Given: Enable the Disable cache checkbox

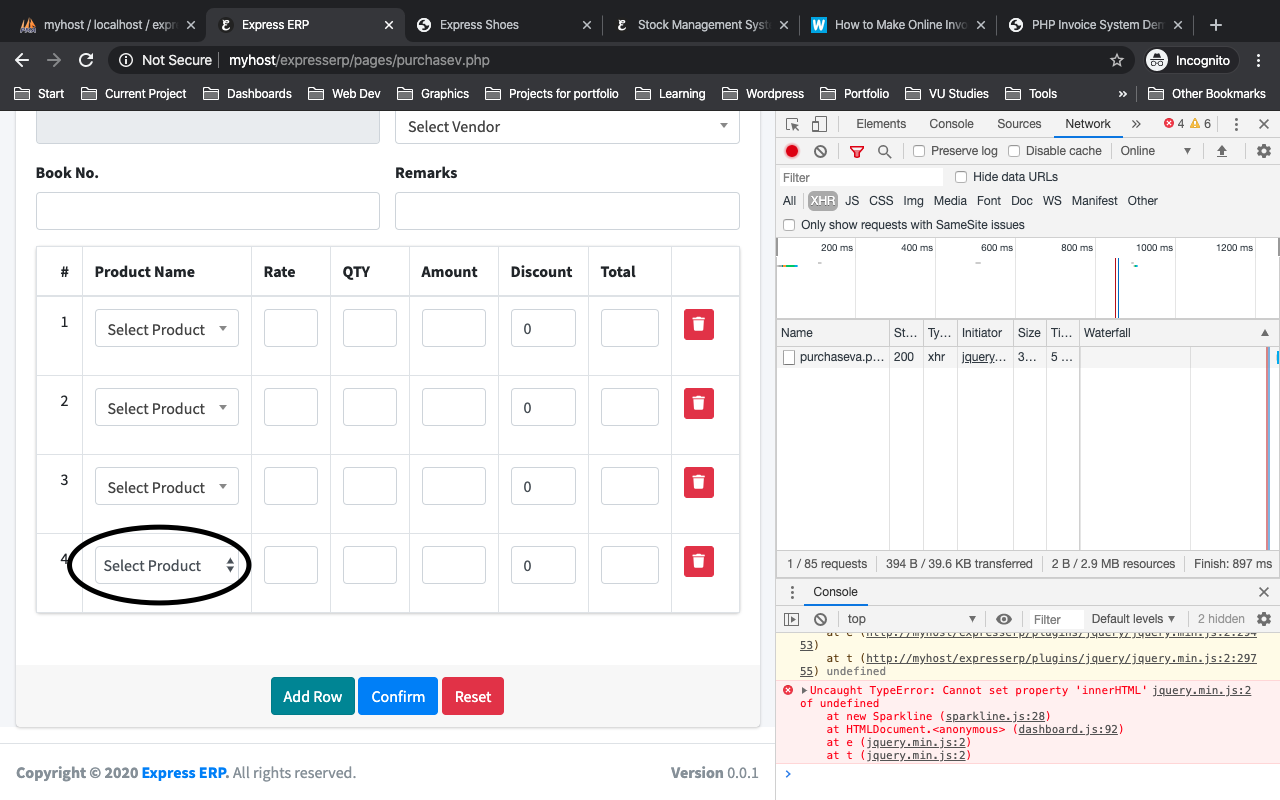Looking at the screenshot, I should pos(1015,150).
